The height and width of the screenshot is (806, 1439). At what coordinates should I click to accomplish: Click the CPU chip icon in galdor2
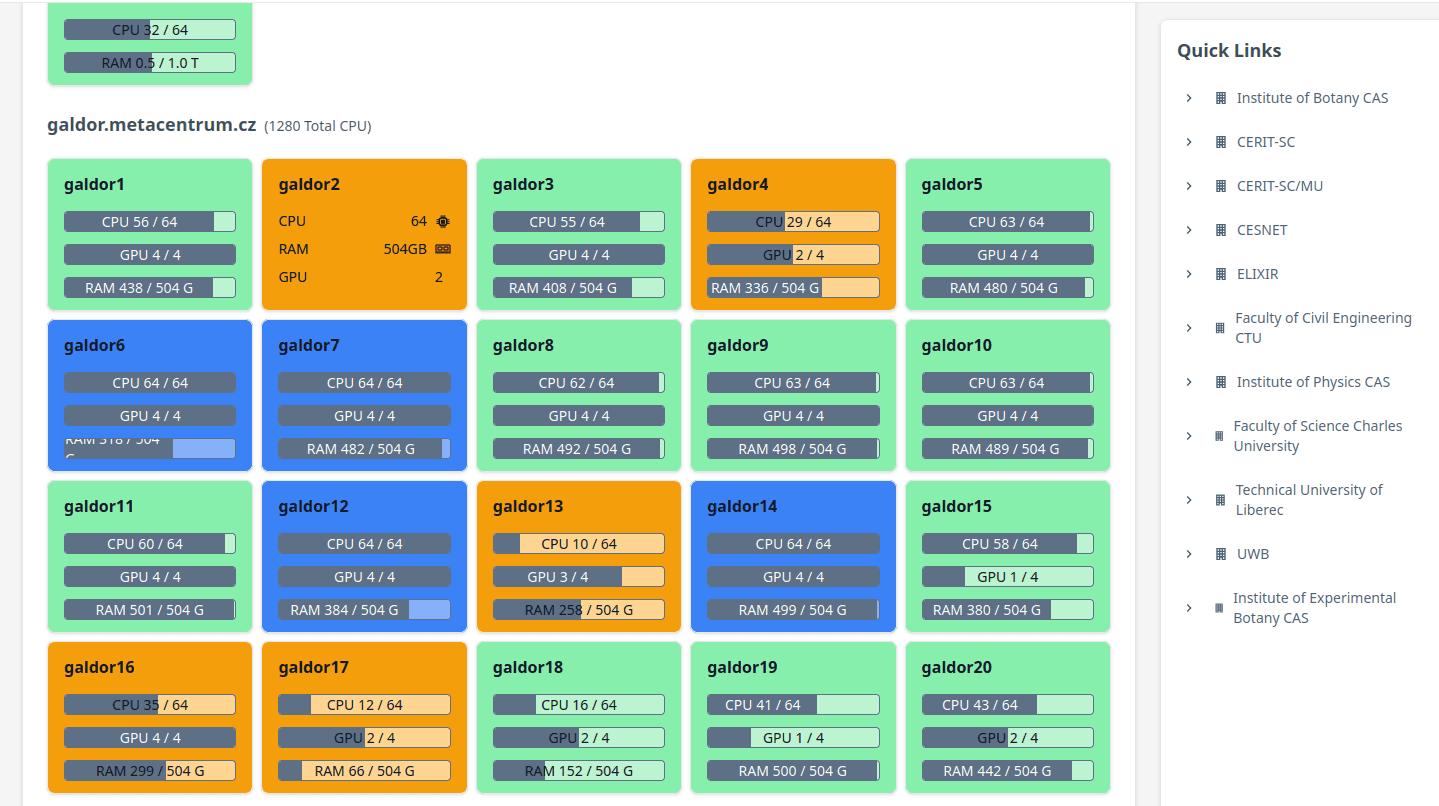point(443,221)
